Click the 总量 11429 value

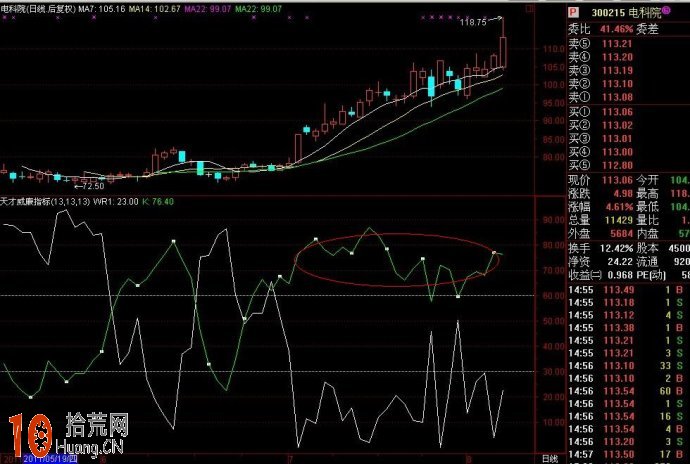pos(619,220)
